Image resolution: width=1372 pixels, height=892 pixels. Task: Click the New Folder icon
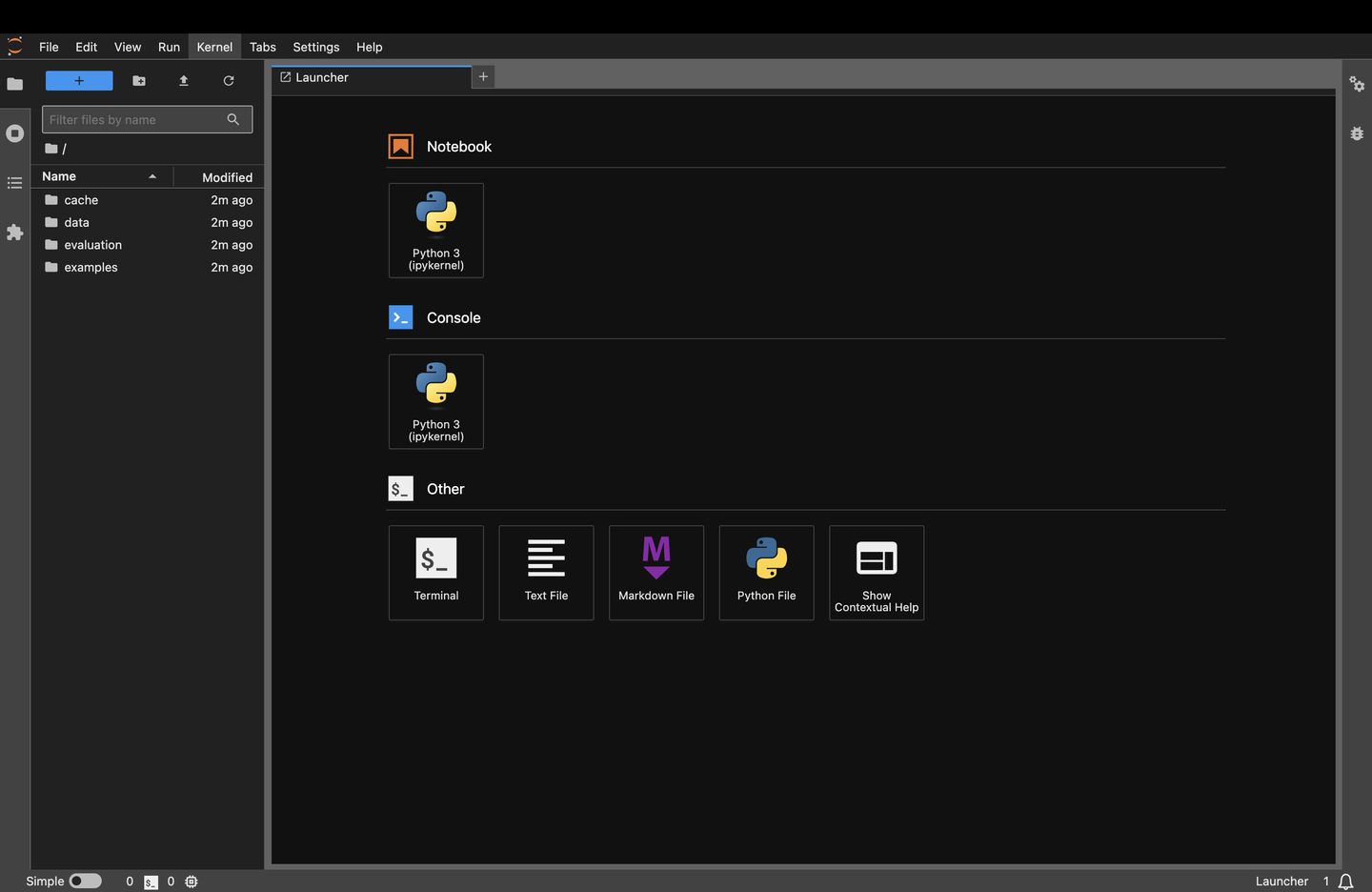coord(139,81)
